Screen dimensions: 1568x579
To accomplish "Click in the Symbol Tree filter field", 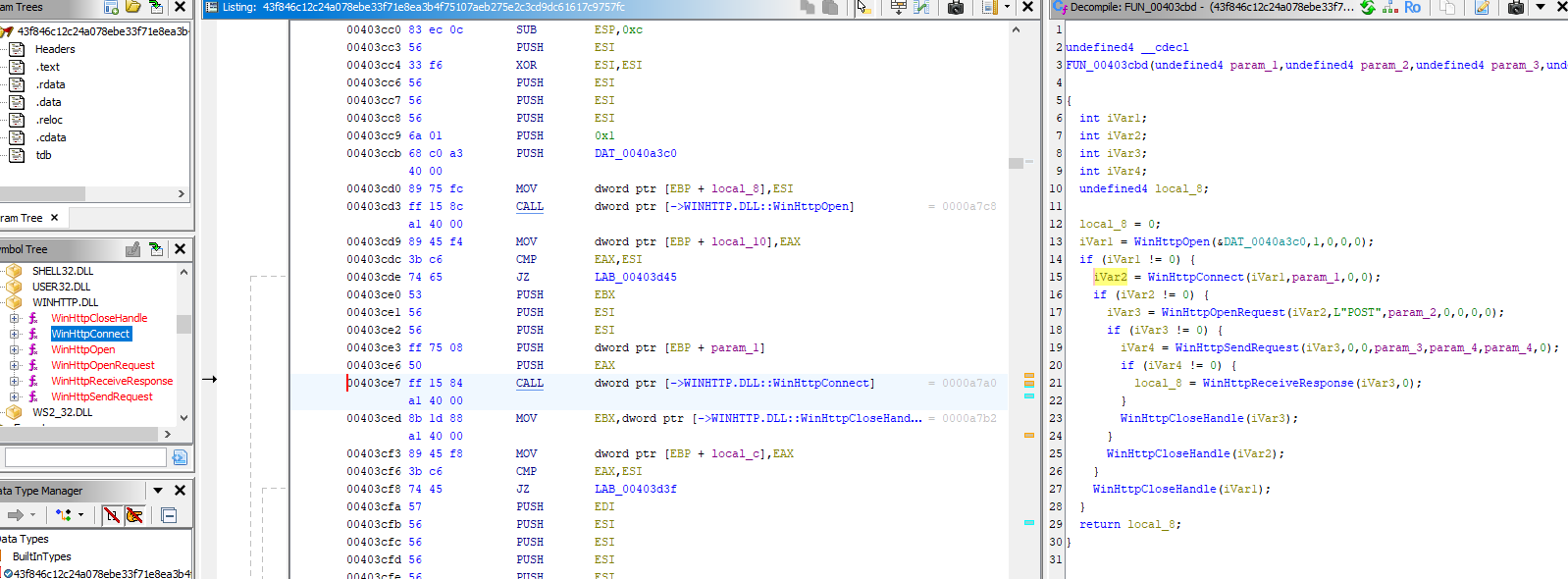I will [x=85, y=457].
